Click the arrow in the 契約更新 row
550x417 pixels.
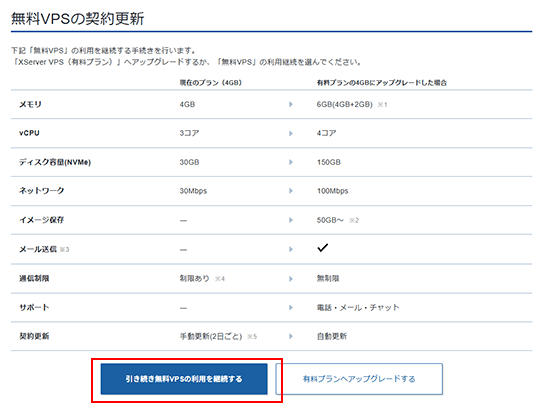click(290, 336)
